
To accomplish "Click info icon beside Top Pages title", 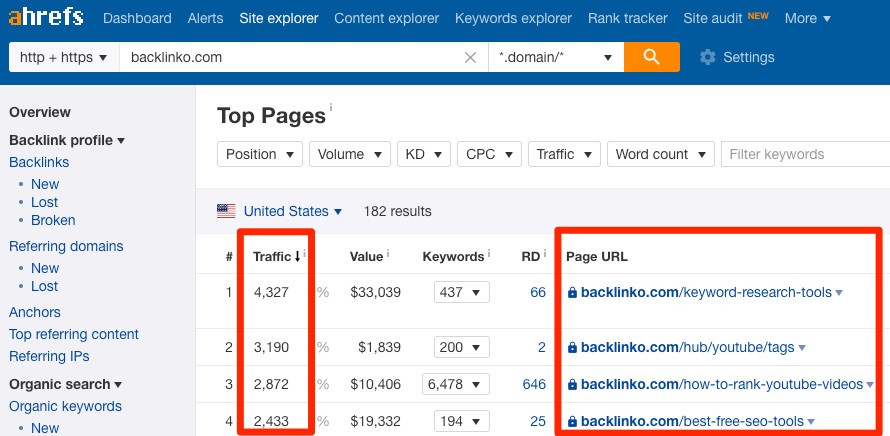I will [x=331, y=108].
